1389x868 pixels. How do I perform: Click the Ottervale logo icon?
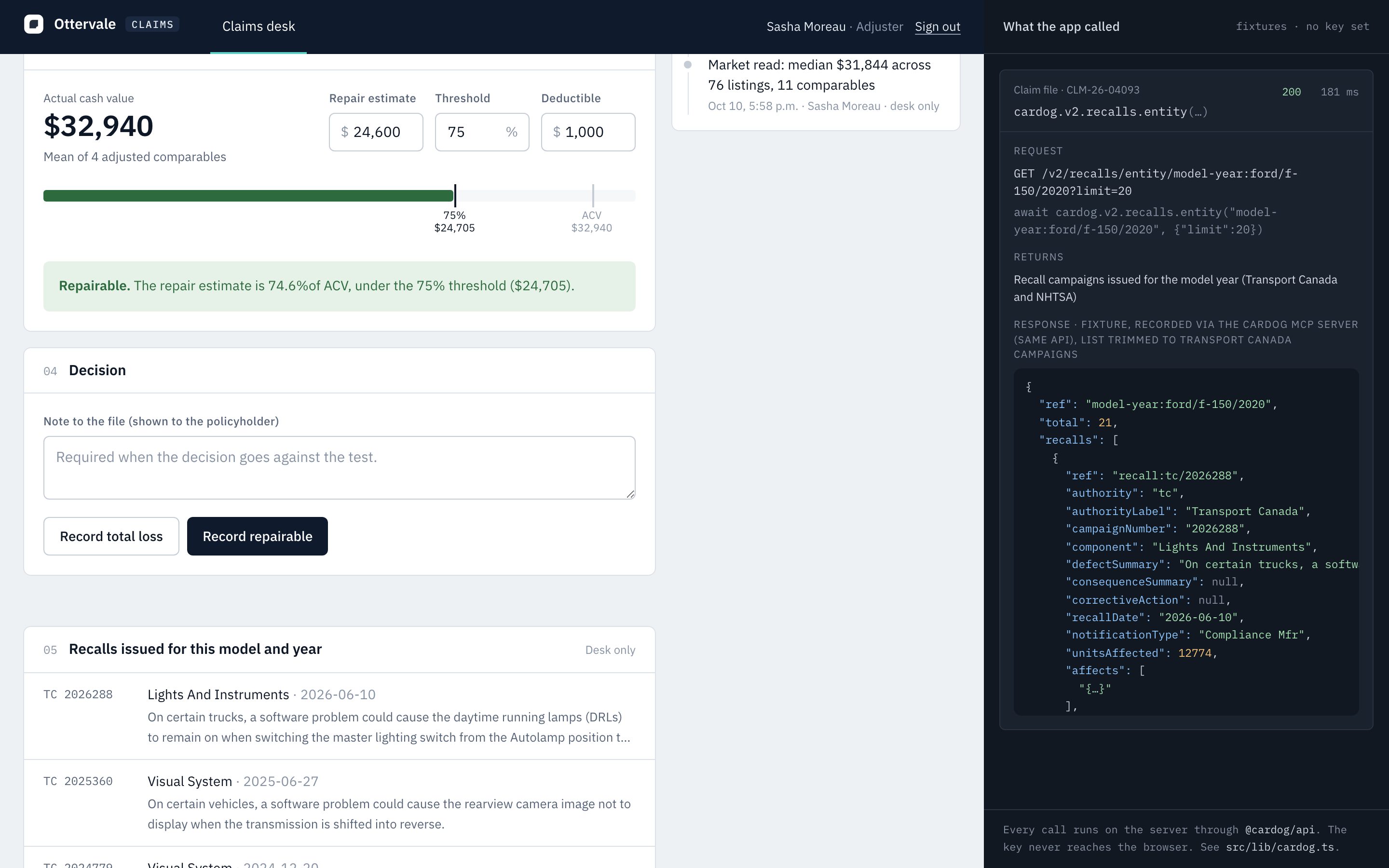click(x=34, y=24)
